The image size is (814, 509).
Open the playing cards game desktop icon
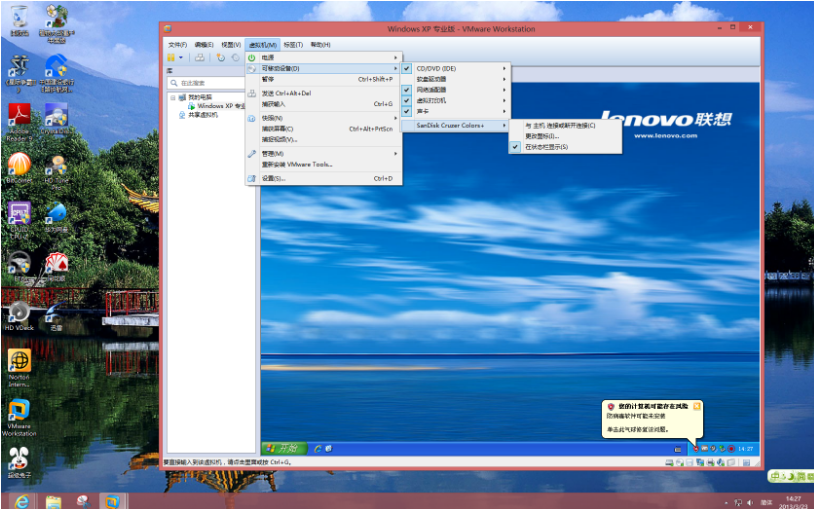56,267
